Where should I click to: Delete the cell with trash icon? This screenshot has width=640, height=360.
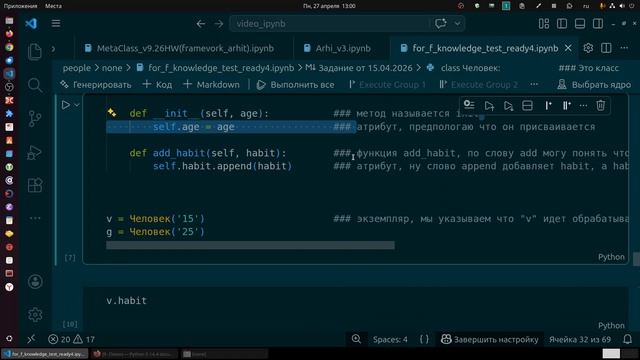600,106
